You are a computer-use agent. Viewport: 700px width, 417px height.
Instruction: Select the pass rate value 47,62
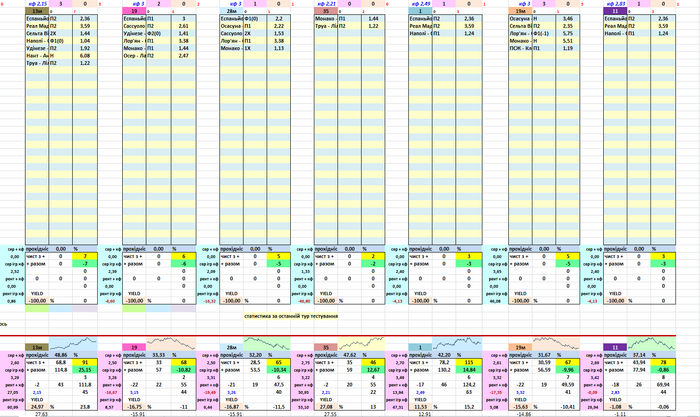pos(350,355)
